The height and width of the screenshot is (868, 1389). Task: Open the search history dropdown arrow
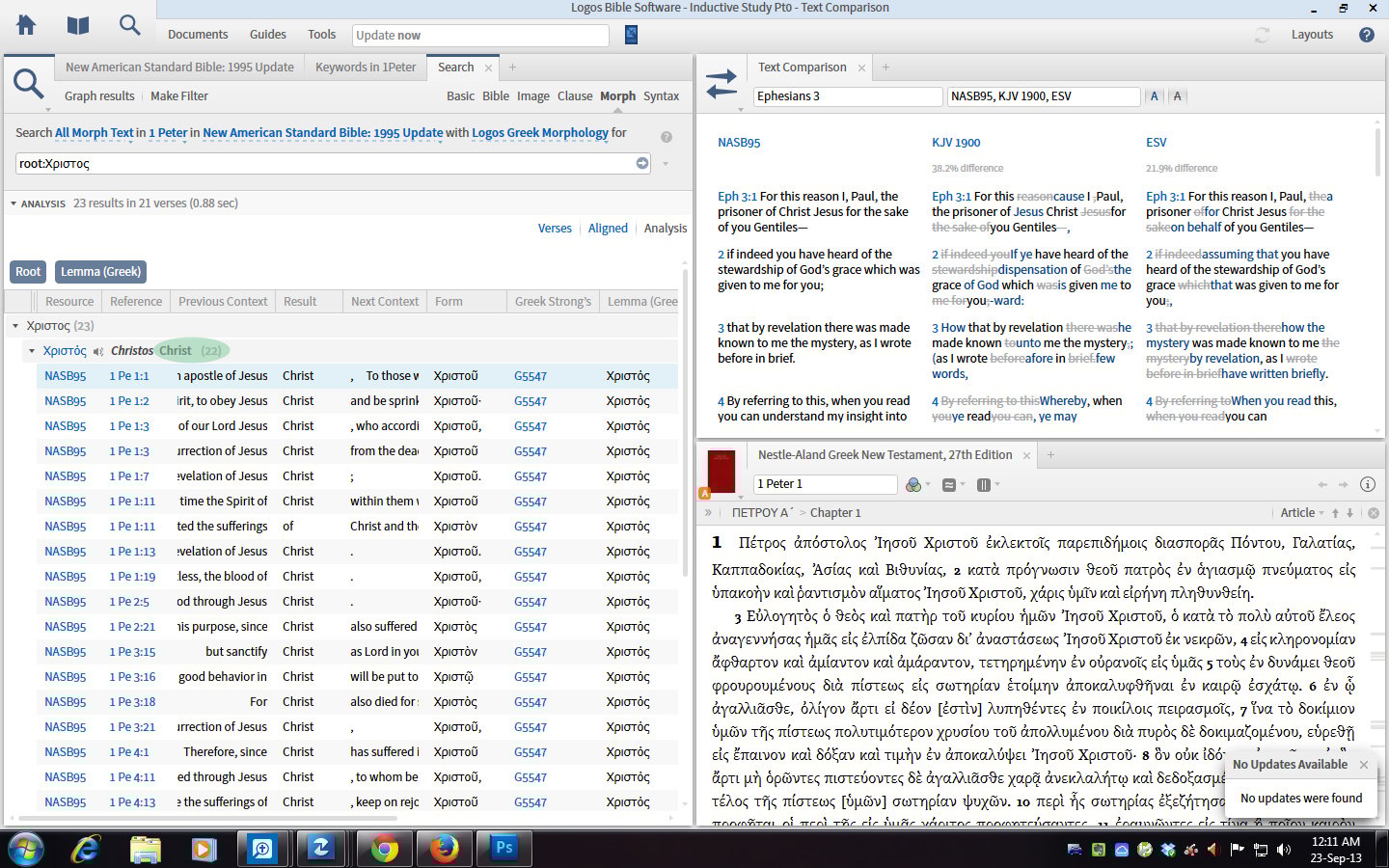pyautogui.click(x=666, y=164)
